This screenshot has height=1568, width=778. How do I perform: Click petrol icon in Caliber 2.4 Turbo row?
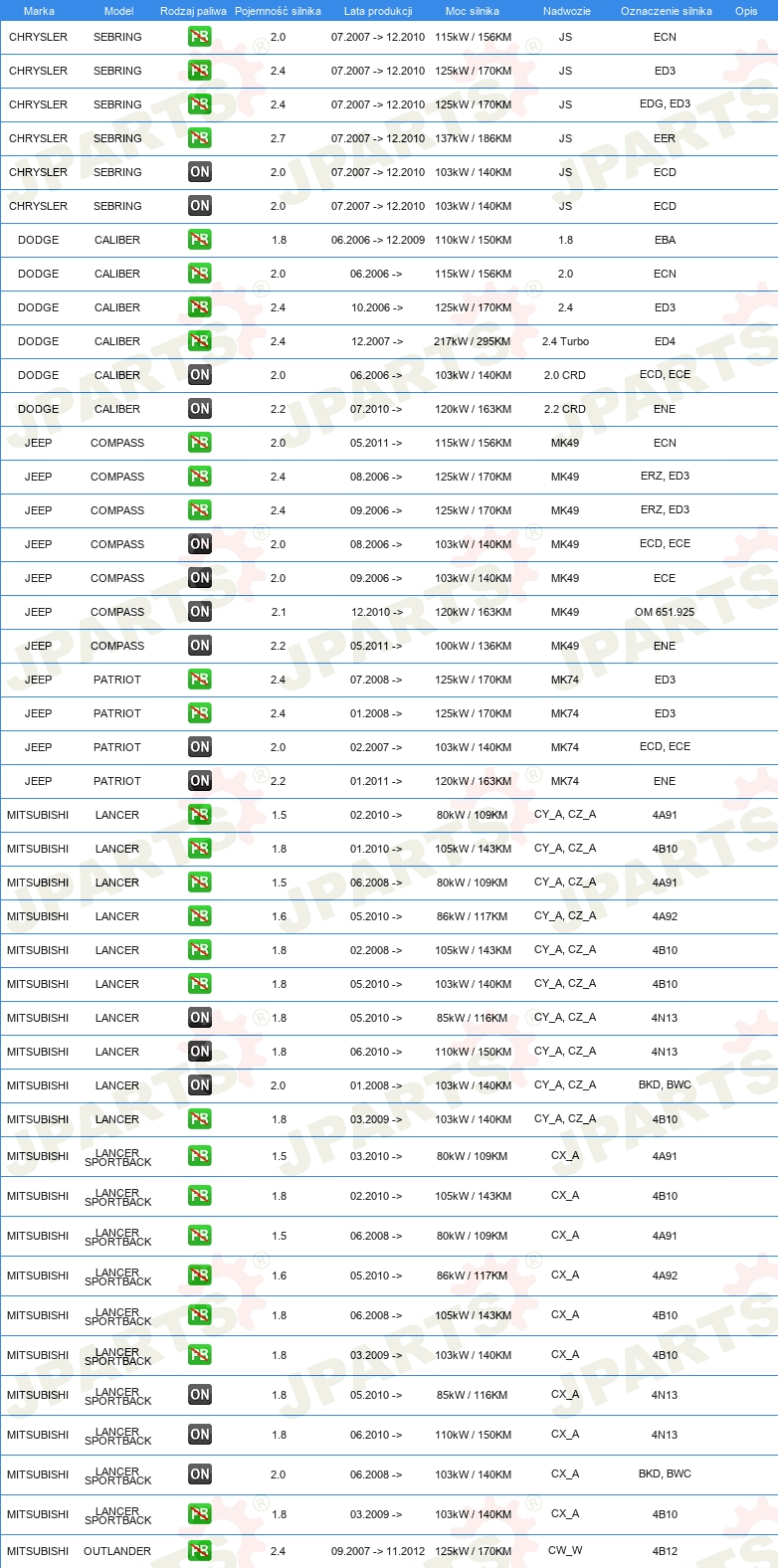[x=200, y=341]
